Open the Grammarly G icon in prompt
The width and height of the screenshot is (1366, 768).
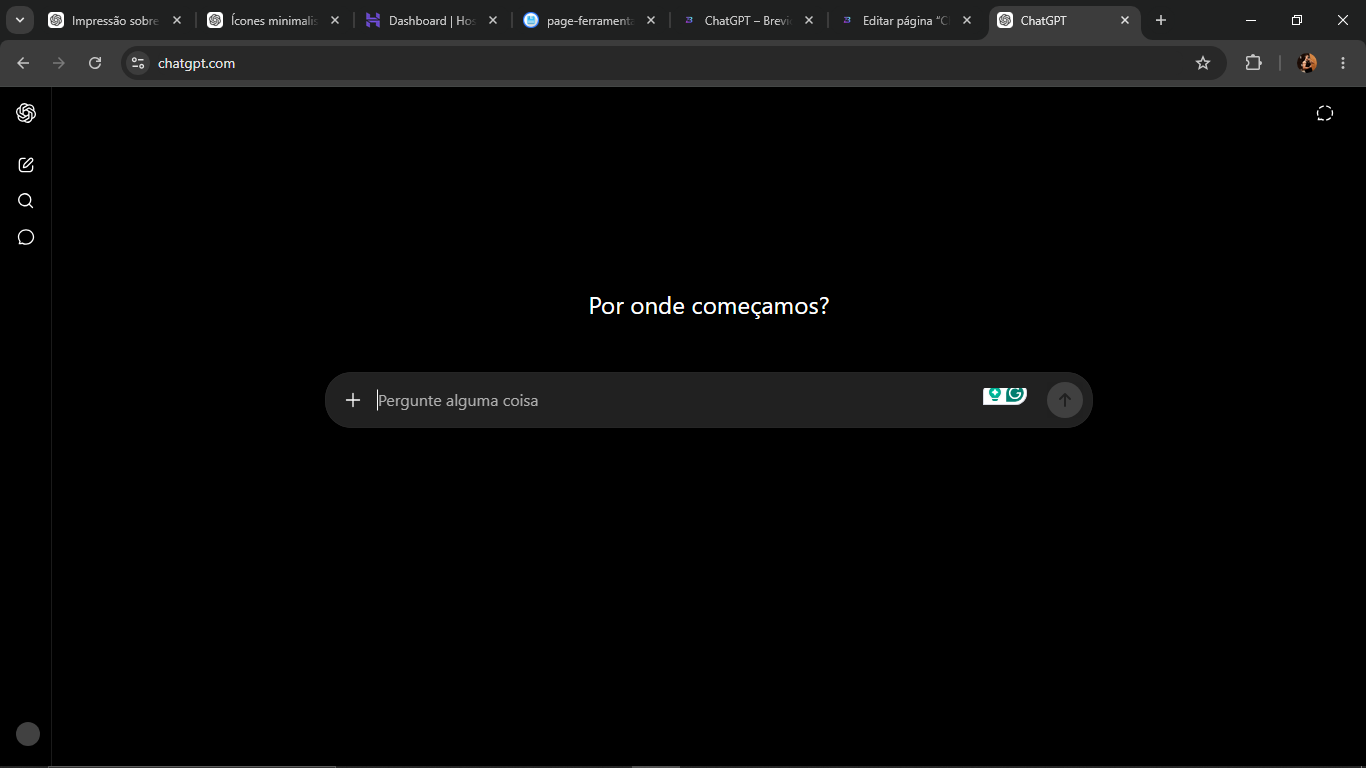[x=1016, y=395]
